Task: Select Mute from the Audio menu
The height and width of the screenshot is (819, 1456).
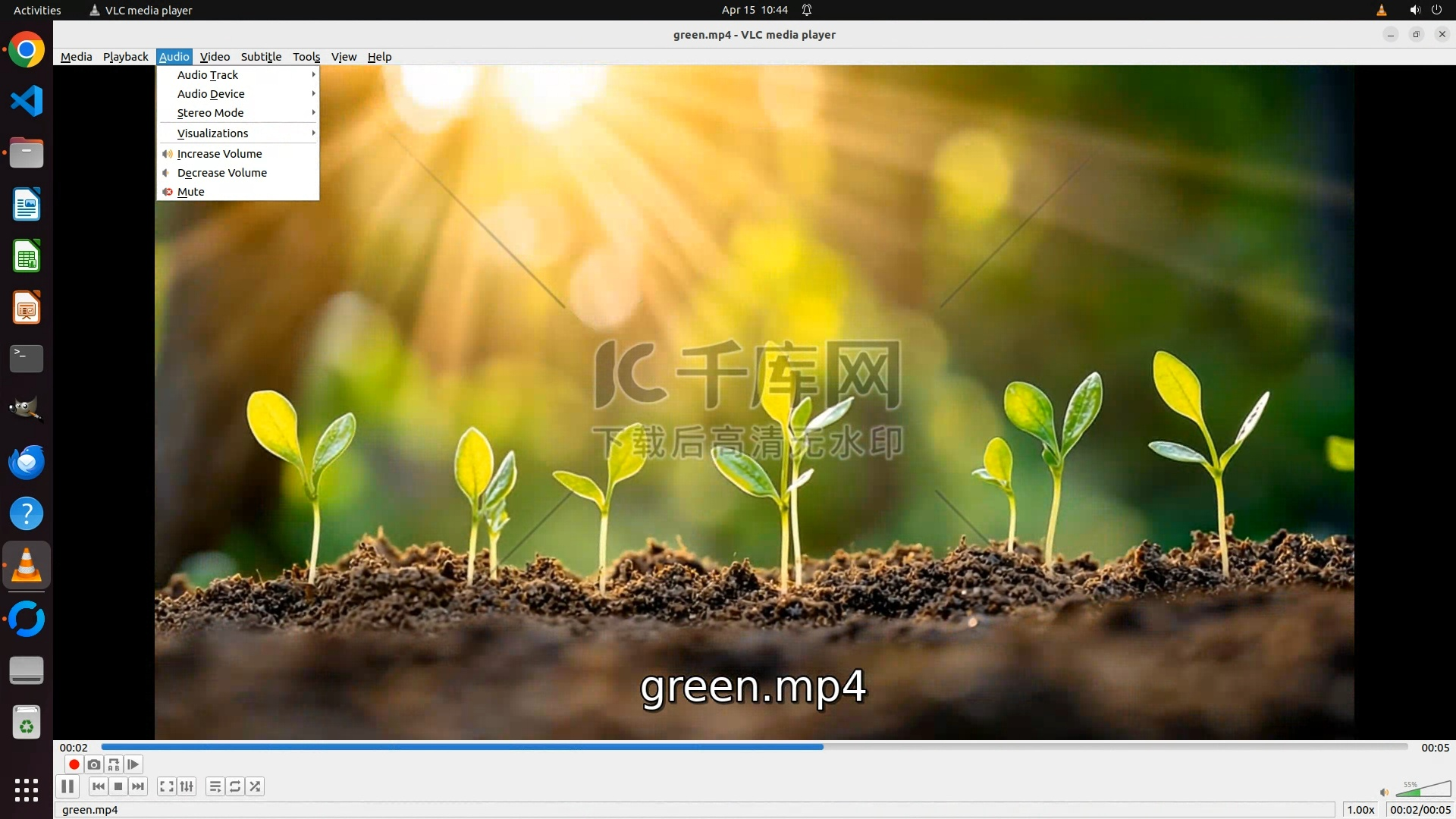Action: 191,192
